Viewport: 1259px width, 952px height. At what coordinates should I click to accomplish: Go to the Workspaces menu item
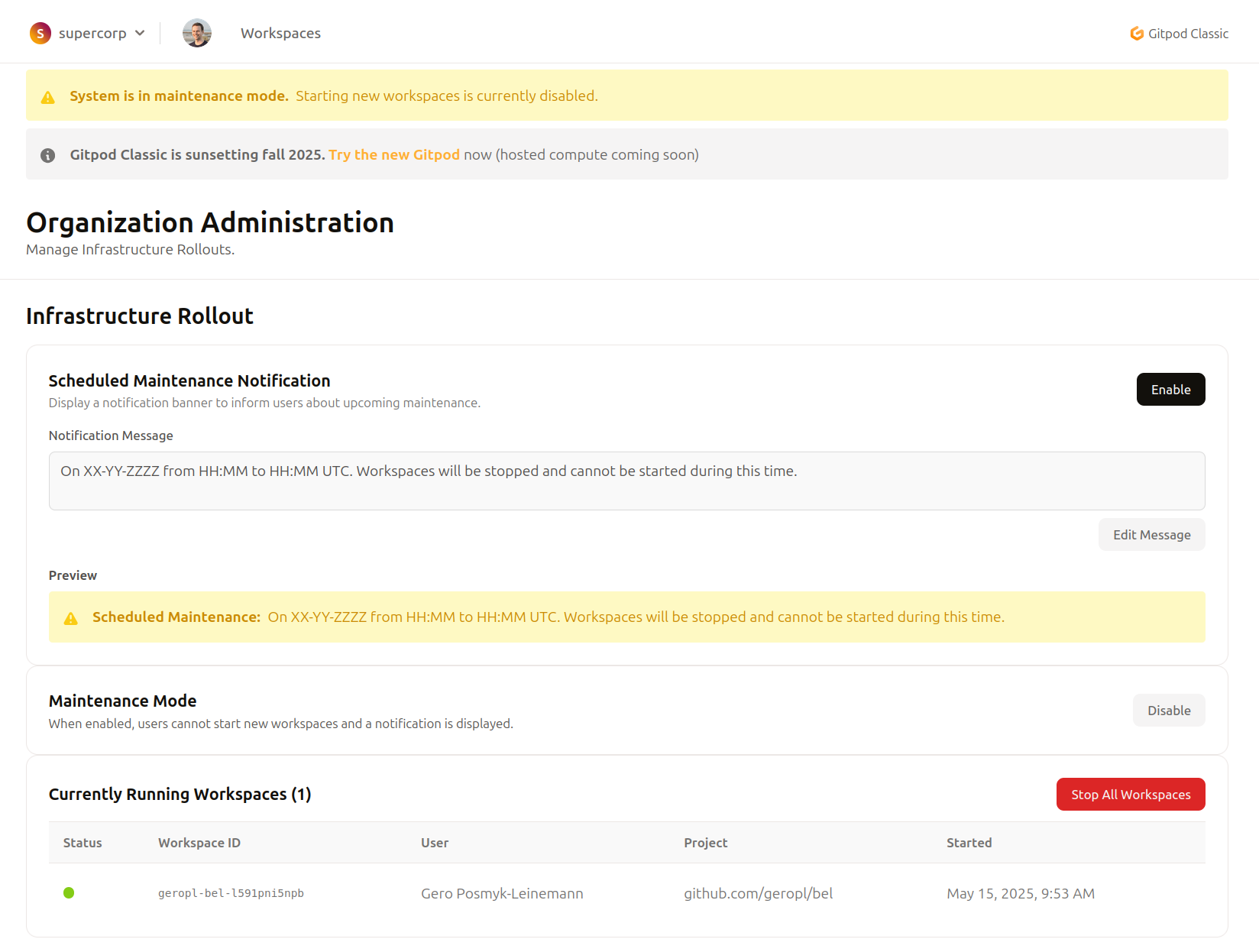[280, 33]
